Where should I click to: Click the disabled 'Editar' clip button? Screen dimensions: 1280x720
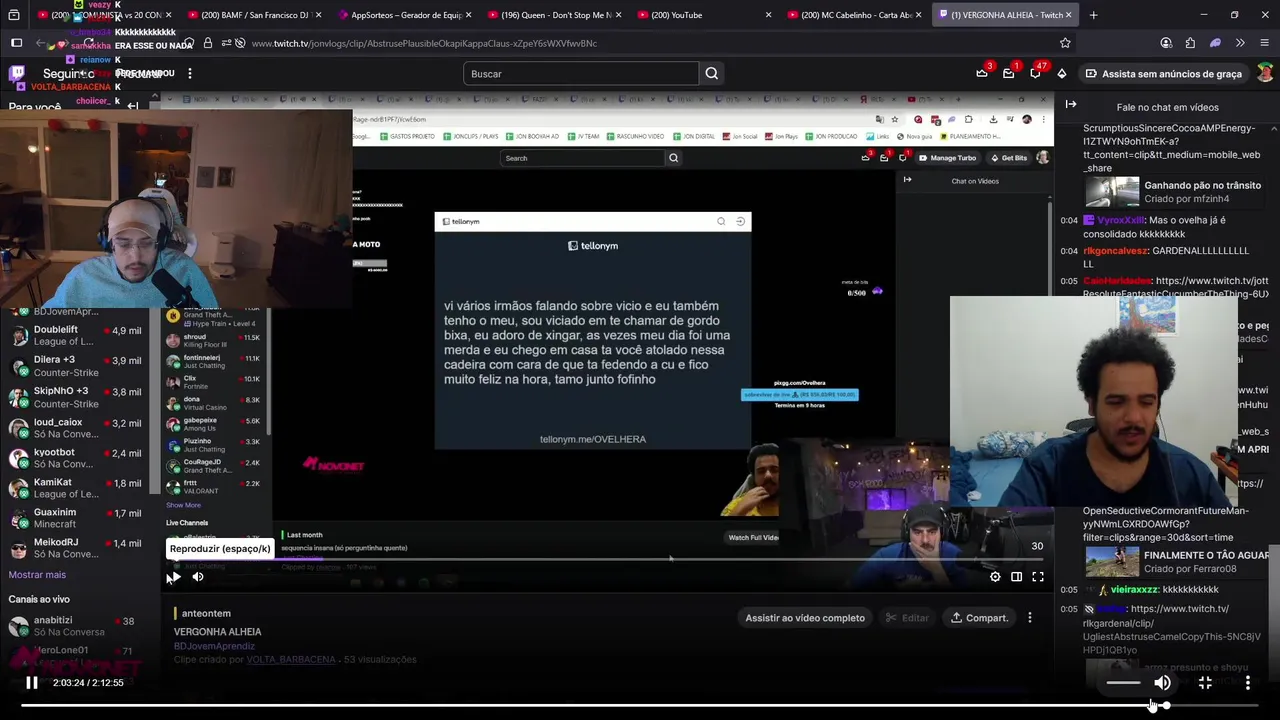(907, 618)
